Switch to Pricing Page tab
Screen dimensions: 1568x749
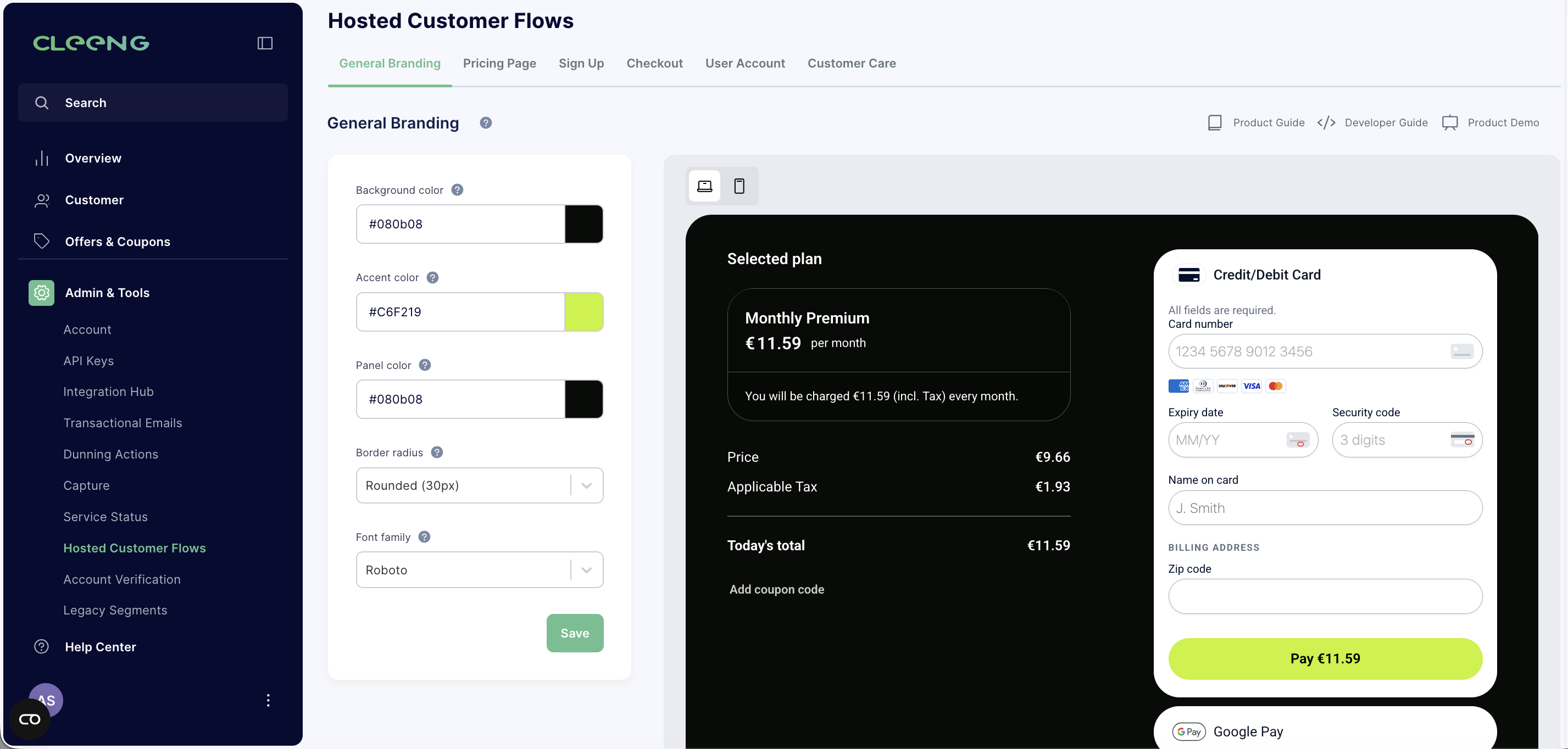point(499,63)
